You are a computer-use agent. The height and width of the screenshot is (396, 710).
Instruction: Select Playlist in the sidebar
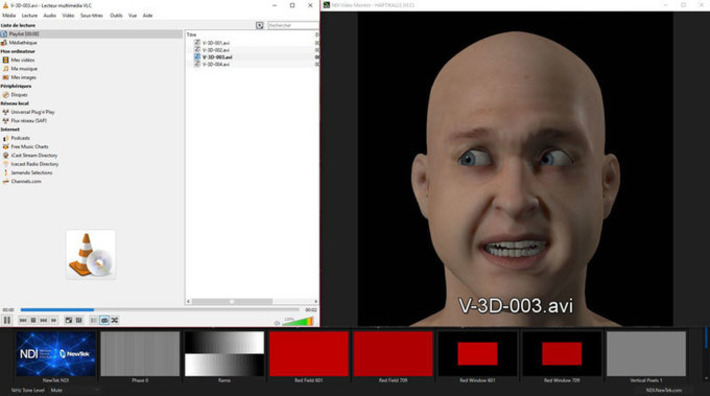pyautogui.click(x=91, y=34)
